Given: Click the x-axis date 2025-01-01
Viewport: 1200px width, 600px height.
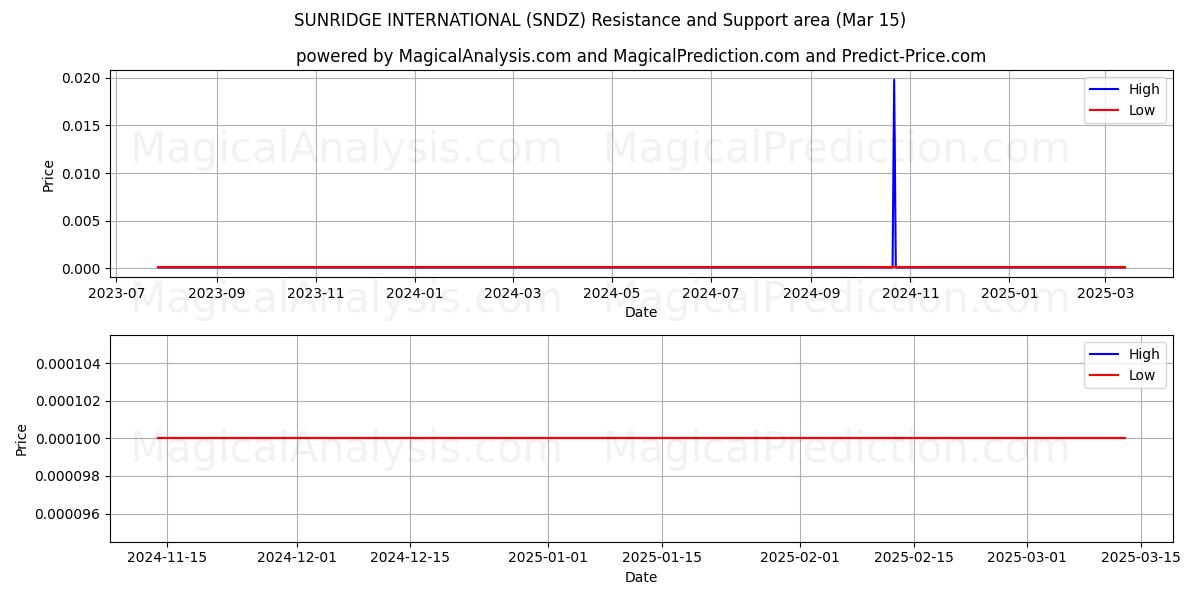Looking at the screenshot, I should (548, 558).
